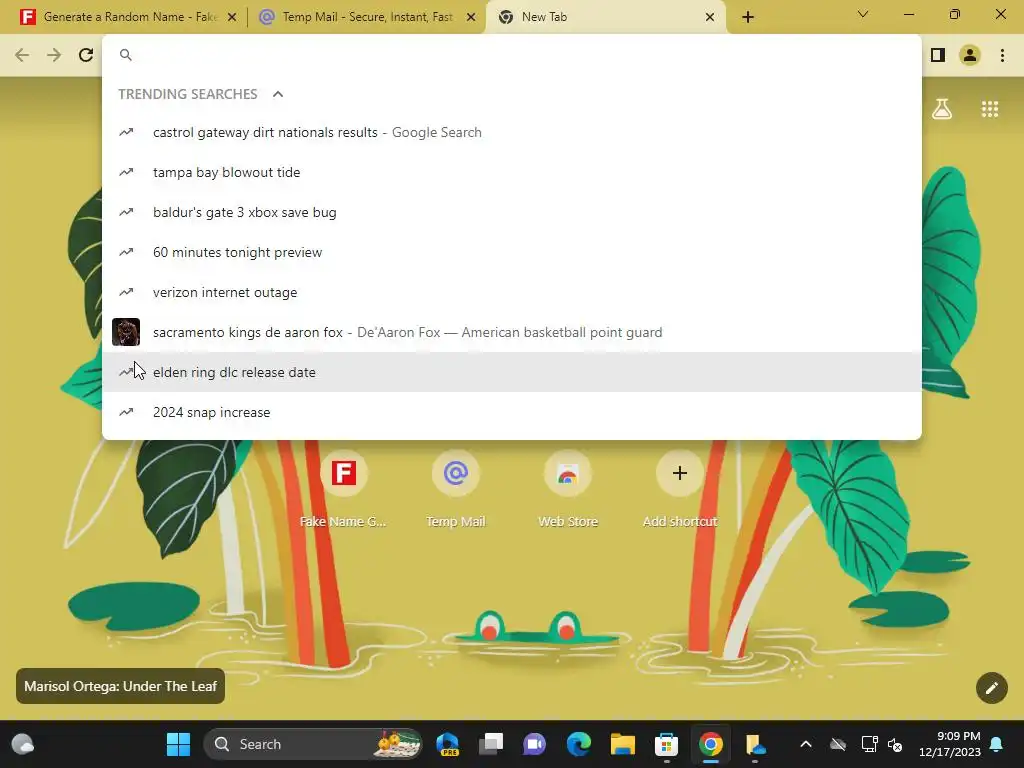Click De'Aaron Fox thumbnail image
This screenshot has width=1024, height=768.
click(126, 332)
